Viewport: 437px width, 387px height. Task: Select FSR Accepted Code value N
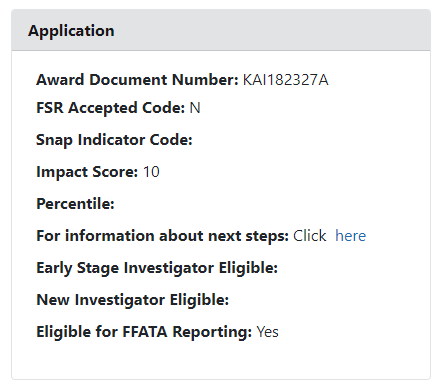tap(195, 108)
